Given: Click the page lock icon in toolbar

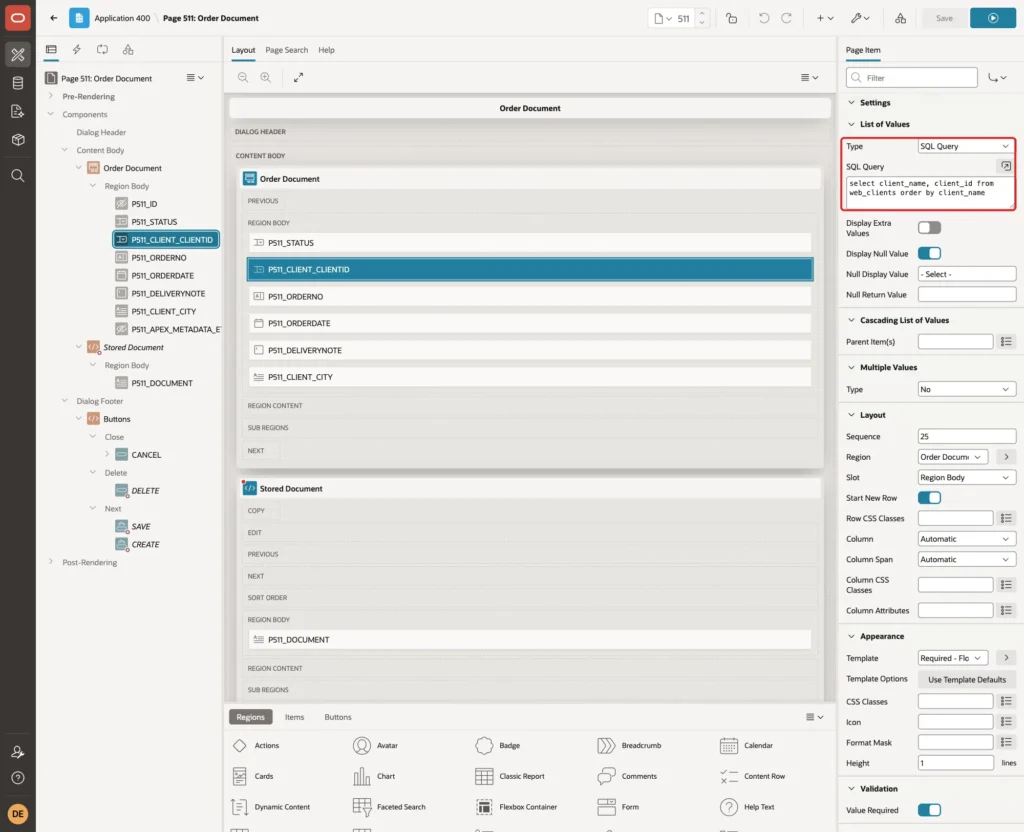Looking at the screenshot, I should [731, 18].
